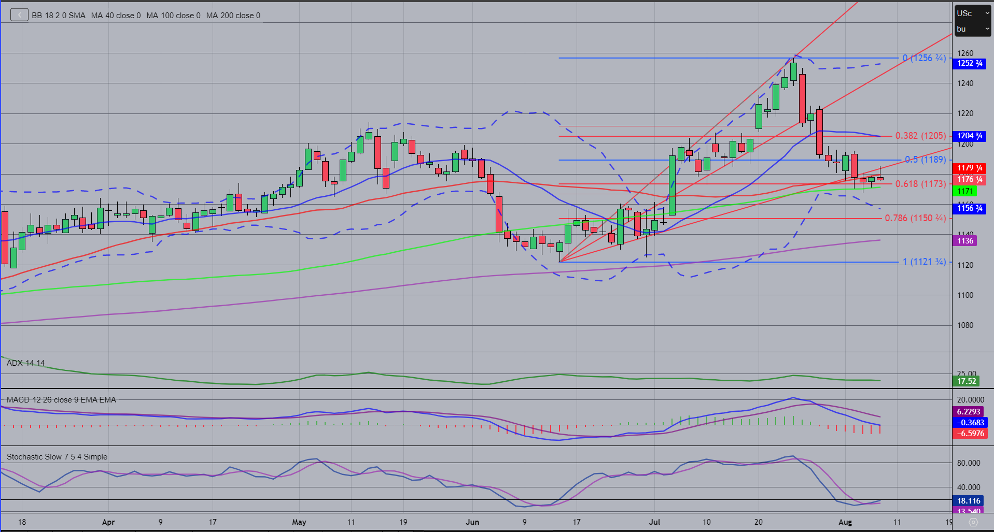Click the 80.000 stochastic axis label
Screen dimensions: 994x532
click(969, 464)
